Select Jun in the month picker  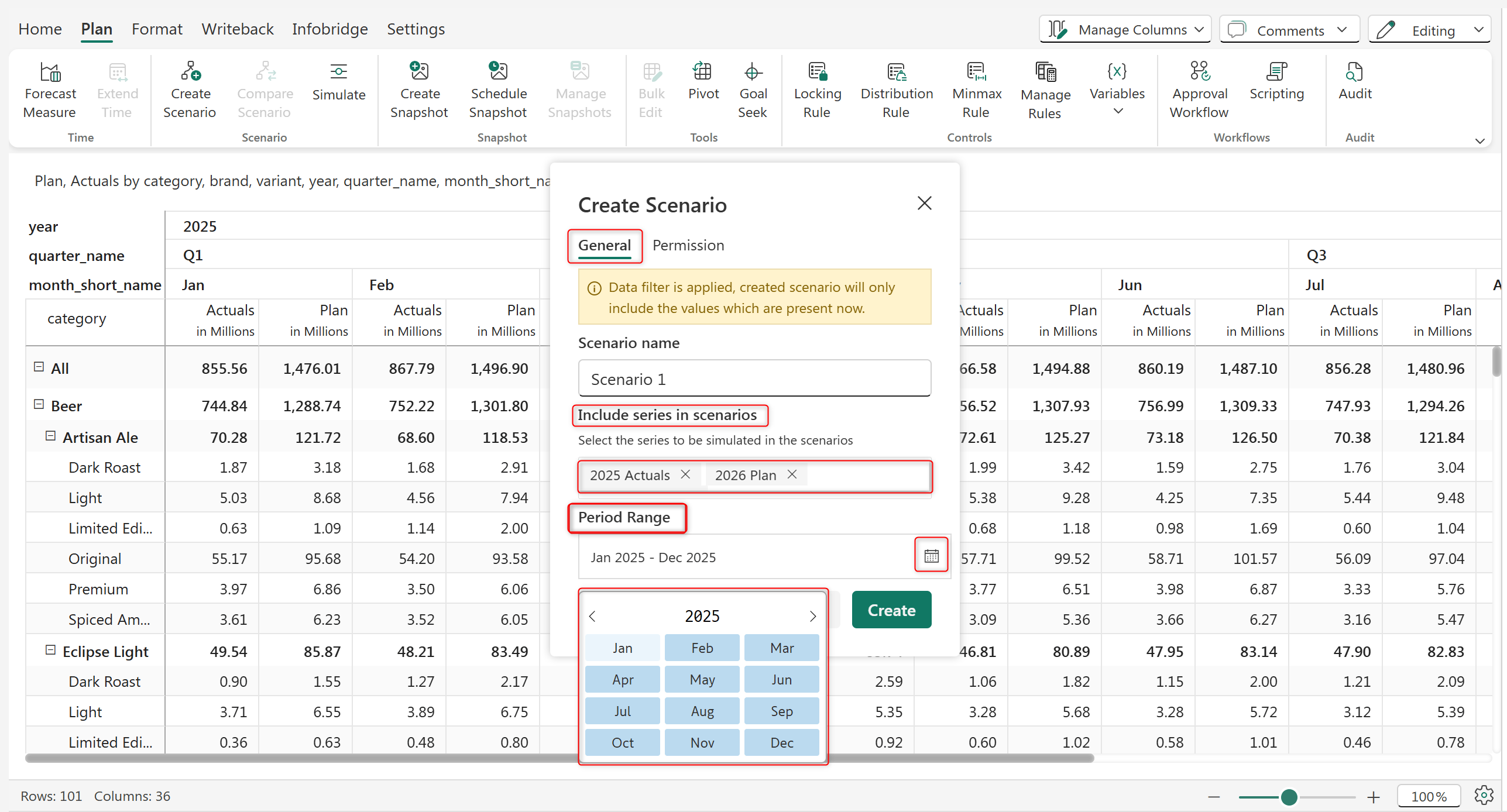point(781,679)
